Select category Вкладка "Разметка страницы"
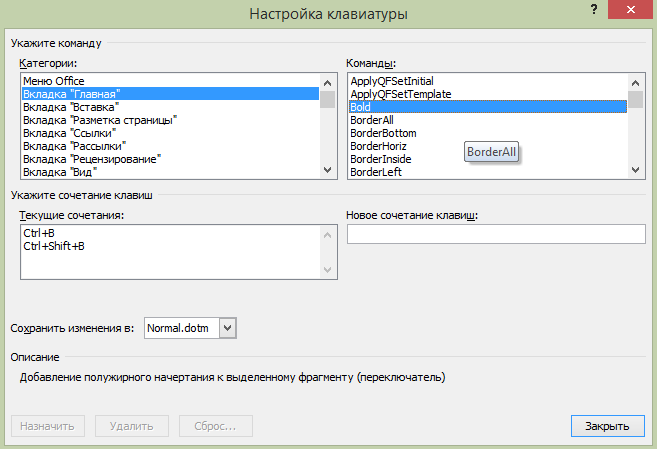Image resolution: width=657 pixels, height=449 pixels. [171, 120]
